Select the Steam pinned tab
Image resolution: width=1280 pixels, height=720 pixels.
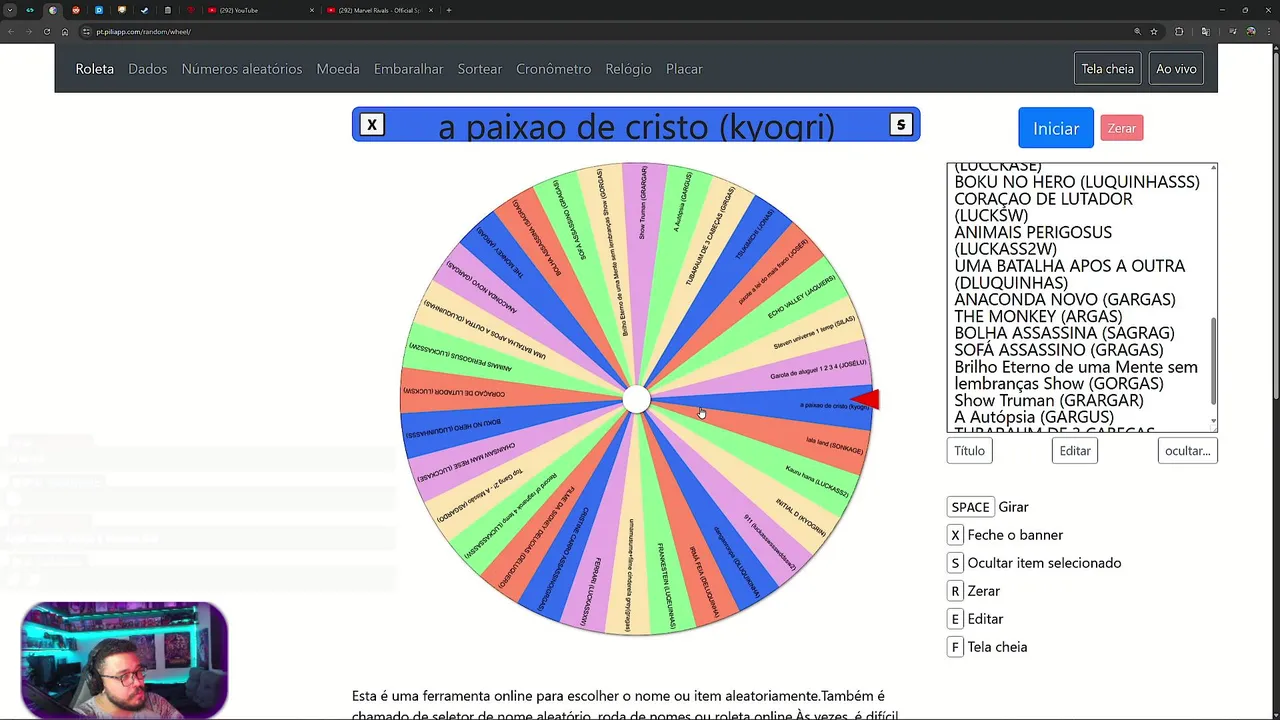point(145,10)
